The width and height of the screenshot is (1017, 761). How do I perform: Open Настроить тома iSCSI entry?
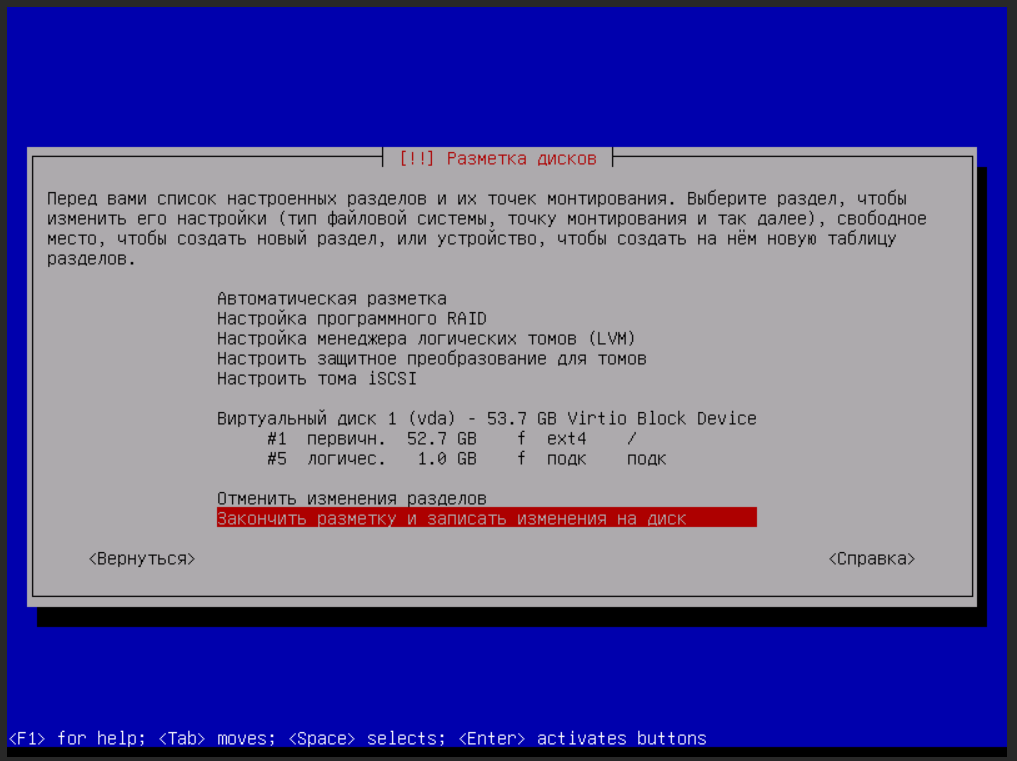[316, 379]
